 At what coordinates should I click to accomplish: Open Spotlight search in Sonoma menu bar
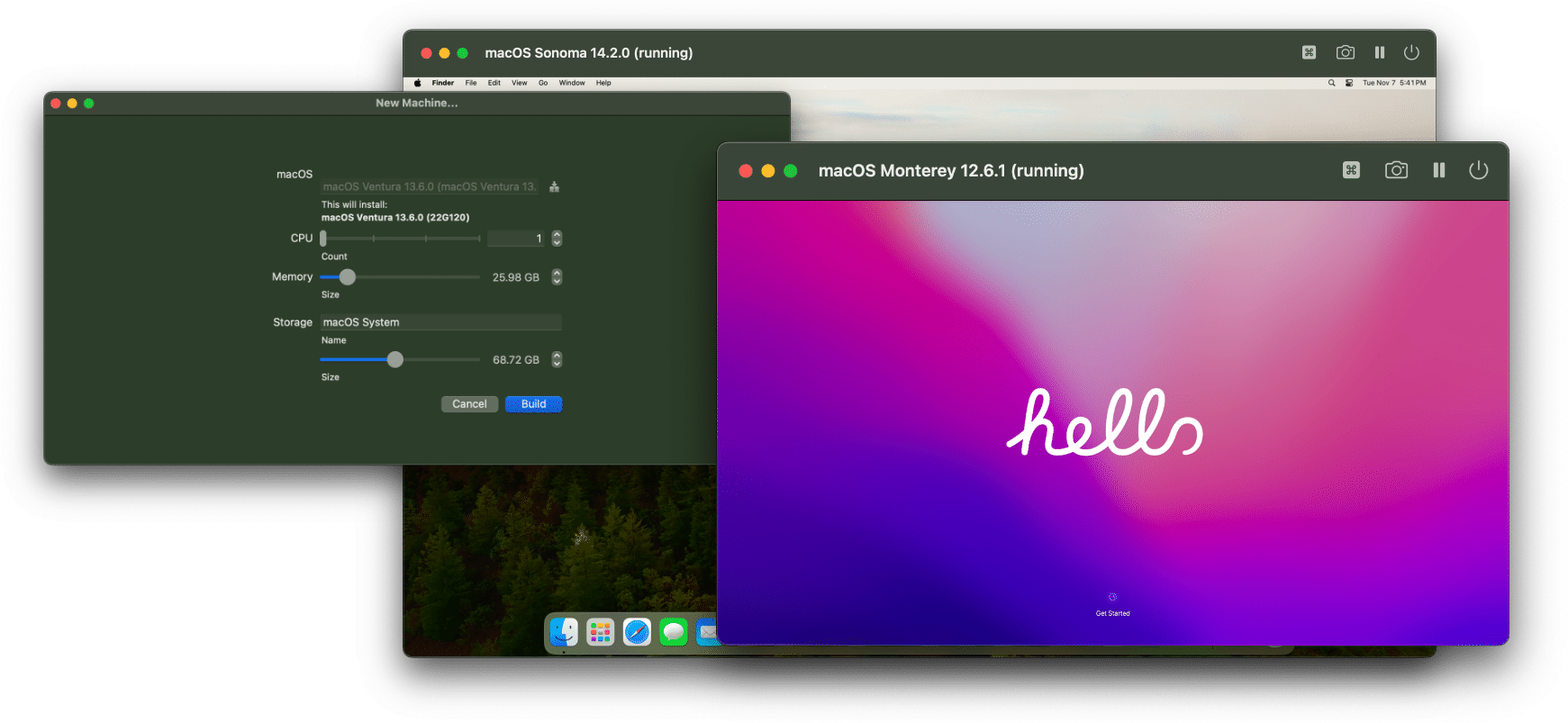coord(1331,83)
